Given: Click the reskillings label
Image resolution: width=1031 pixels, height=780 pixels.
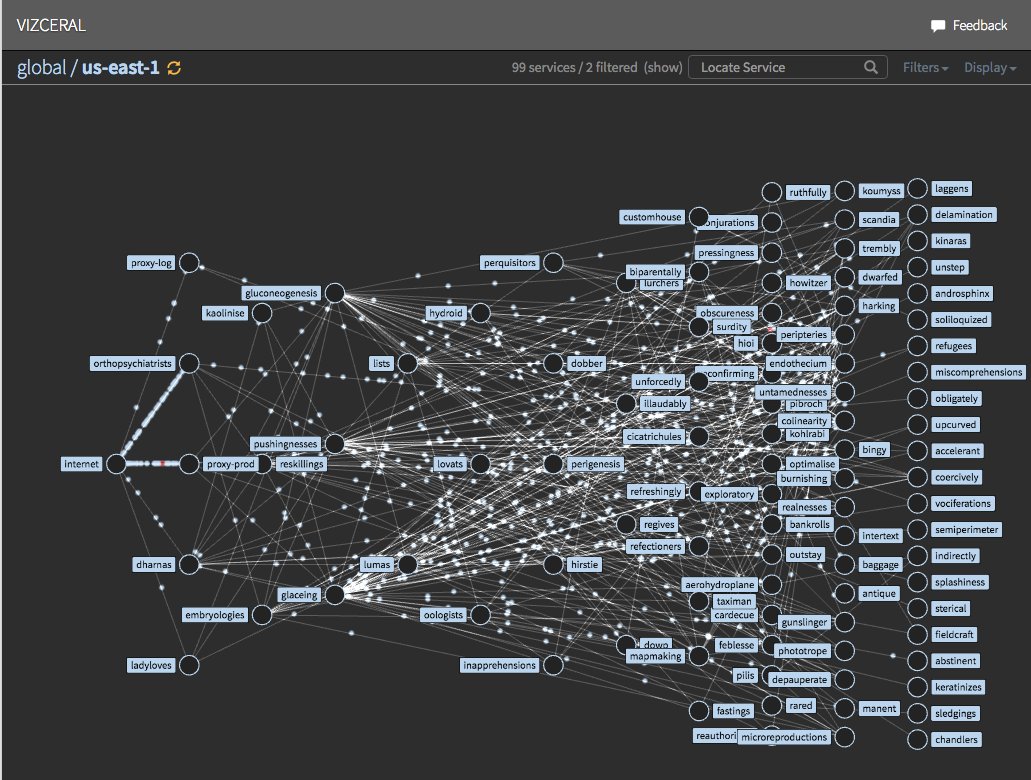Looking at the screenshot, I should click(301, 464).
